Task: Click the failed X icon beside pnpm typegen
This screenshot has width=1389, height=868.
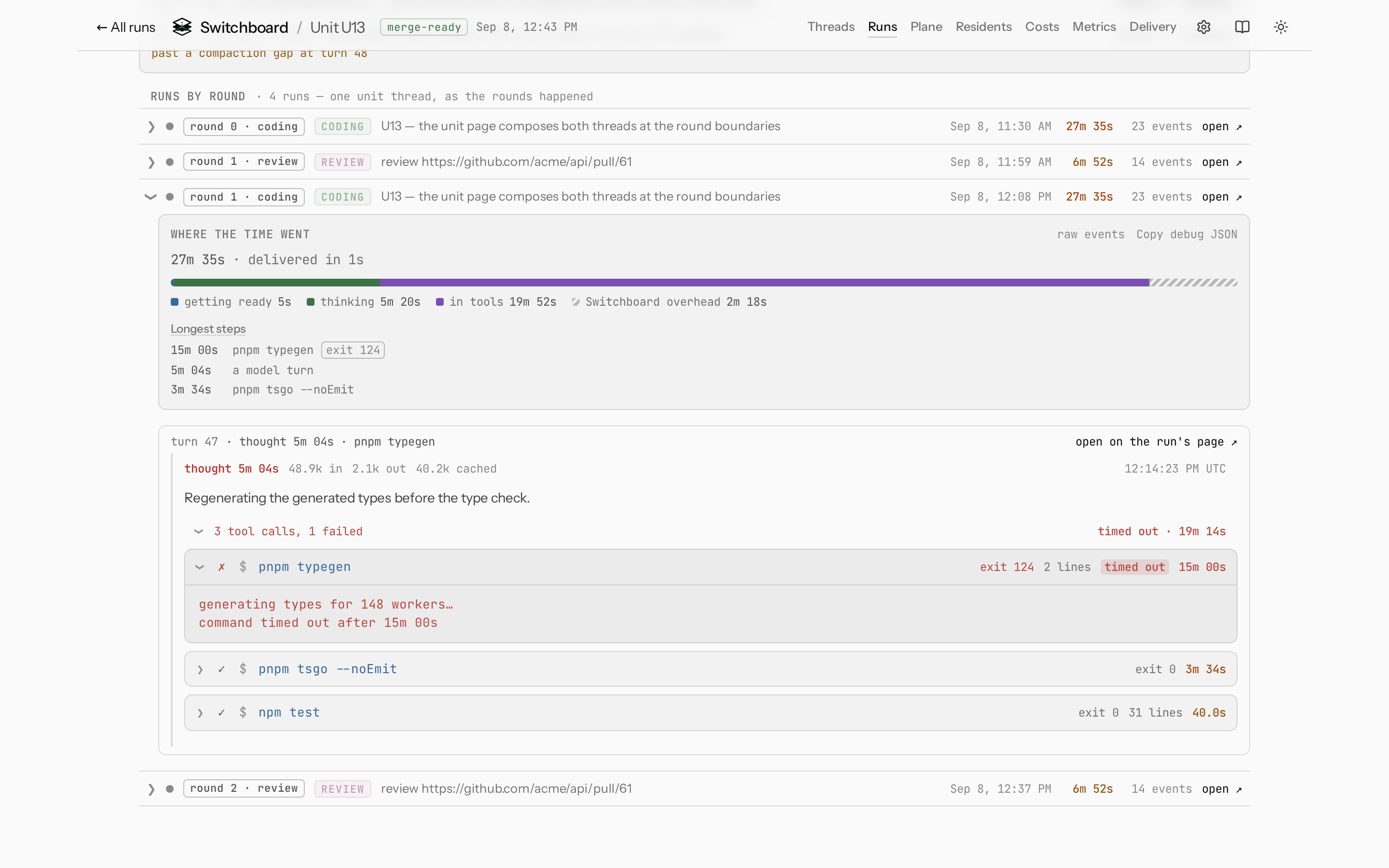Action: [x=221, y=567]
